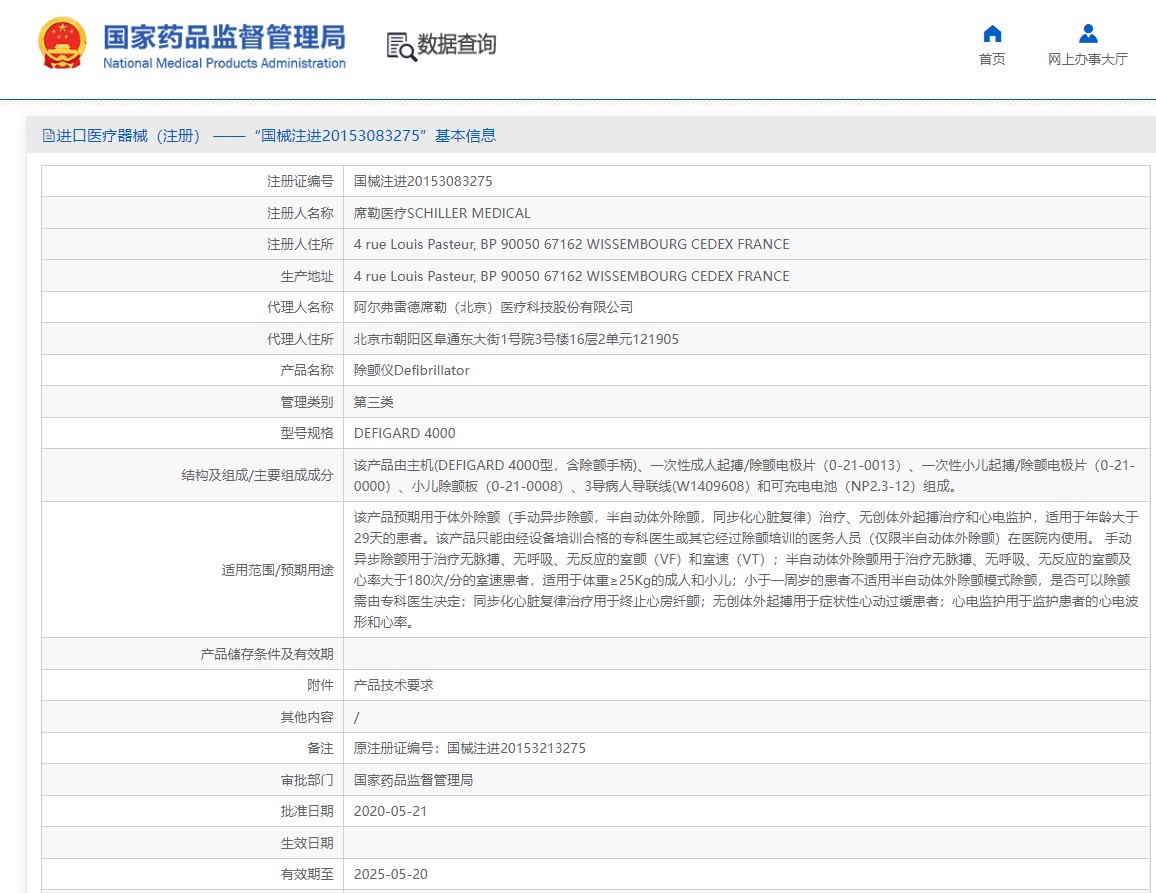This screenshot has width=1156, height=893.
Task: Click the document icon beside 进口医疗器械
Action: pos(49,136)
